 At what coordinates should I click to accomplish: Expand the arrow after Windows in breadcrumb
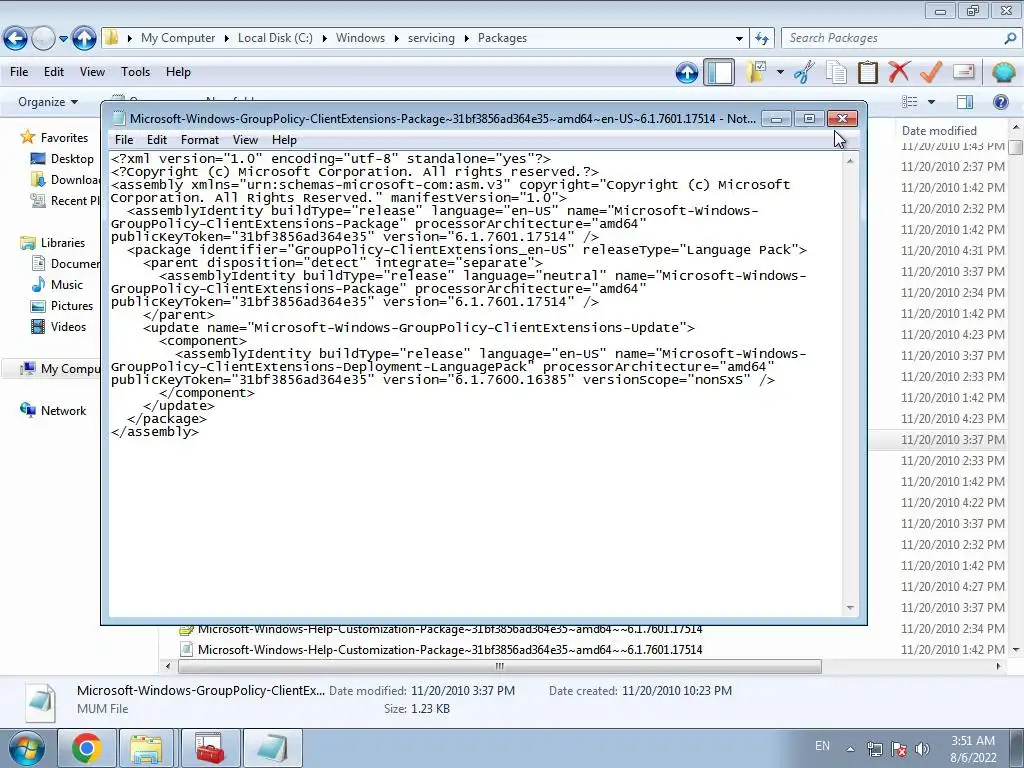[396, 39]
